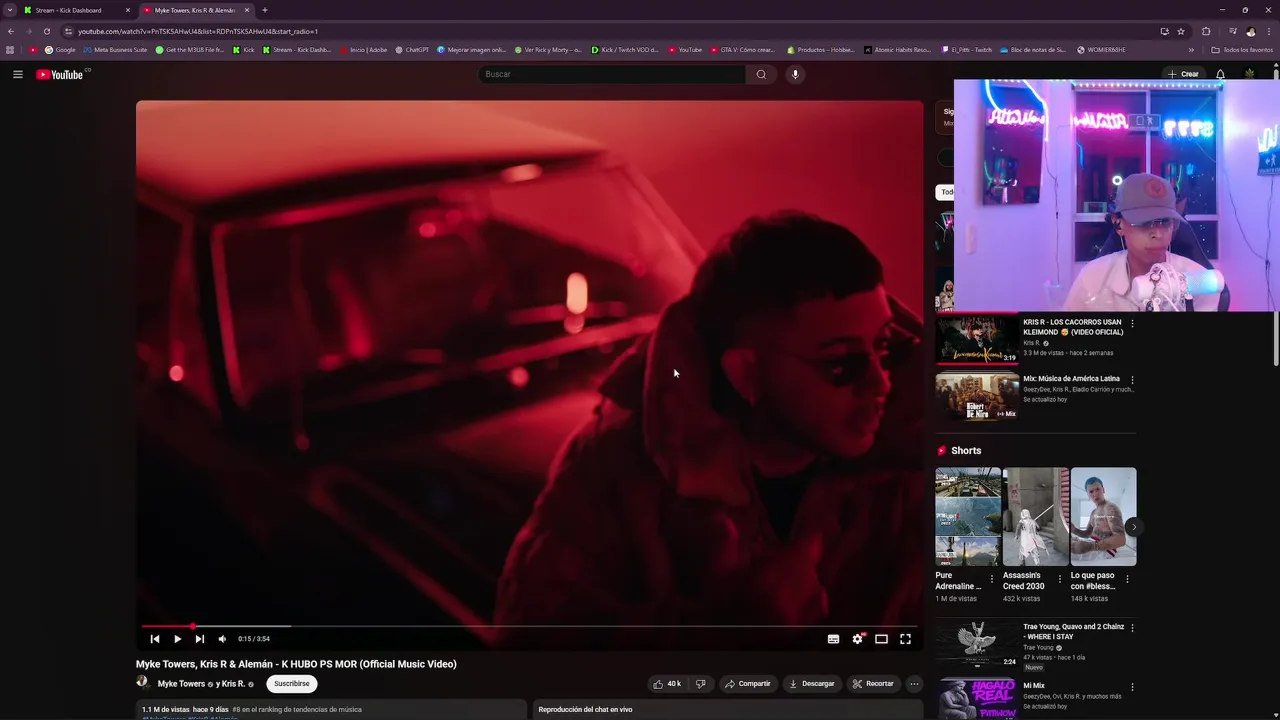Open the Kick bookmark
Viewport: 1280px width, 720px height.
243,50
